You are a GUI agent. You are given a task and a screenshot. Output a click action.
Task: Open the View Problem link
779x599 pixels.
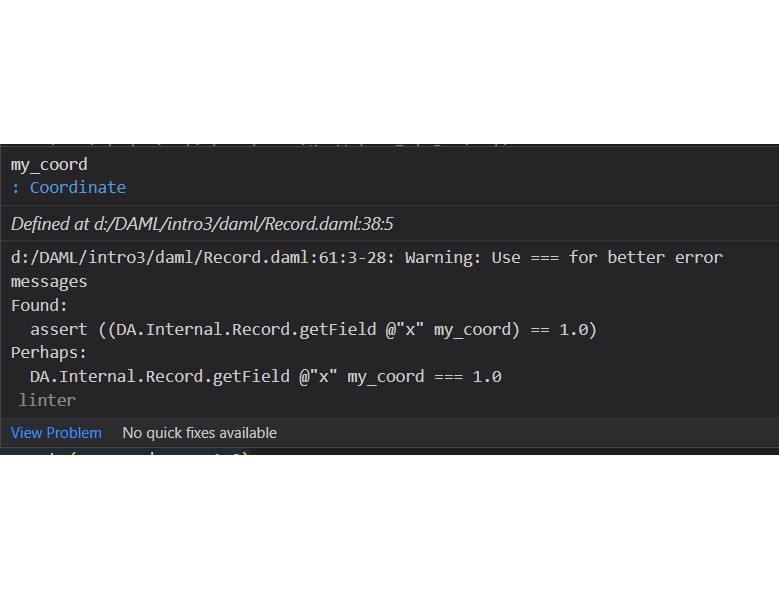[x=56, y=433]
